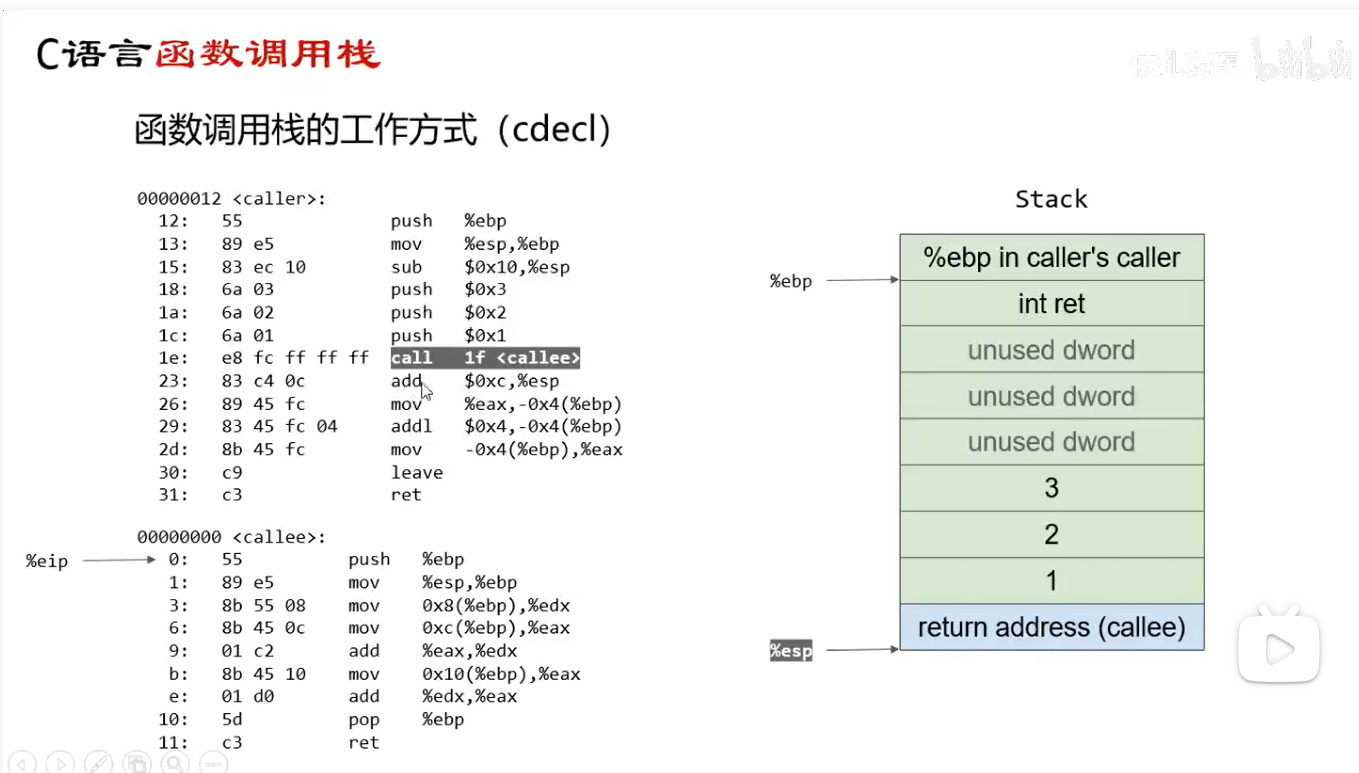1359x773 pixels.
Task: Click the %ebp in caller's caller cell
Action: [x=1051, y=257]
